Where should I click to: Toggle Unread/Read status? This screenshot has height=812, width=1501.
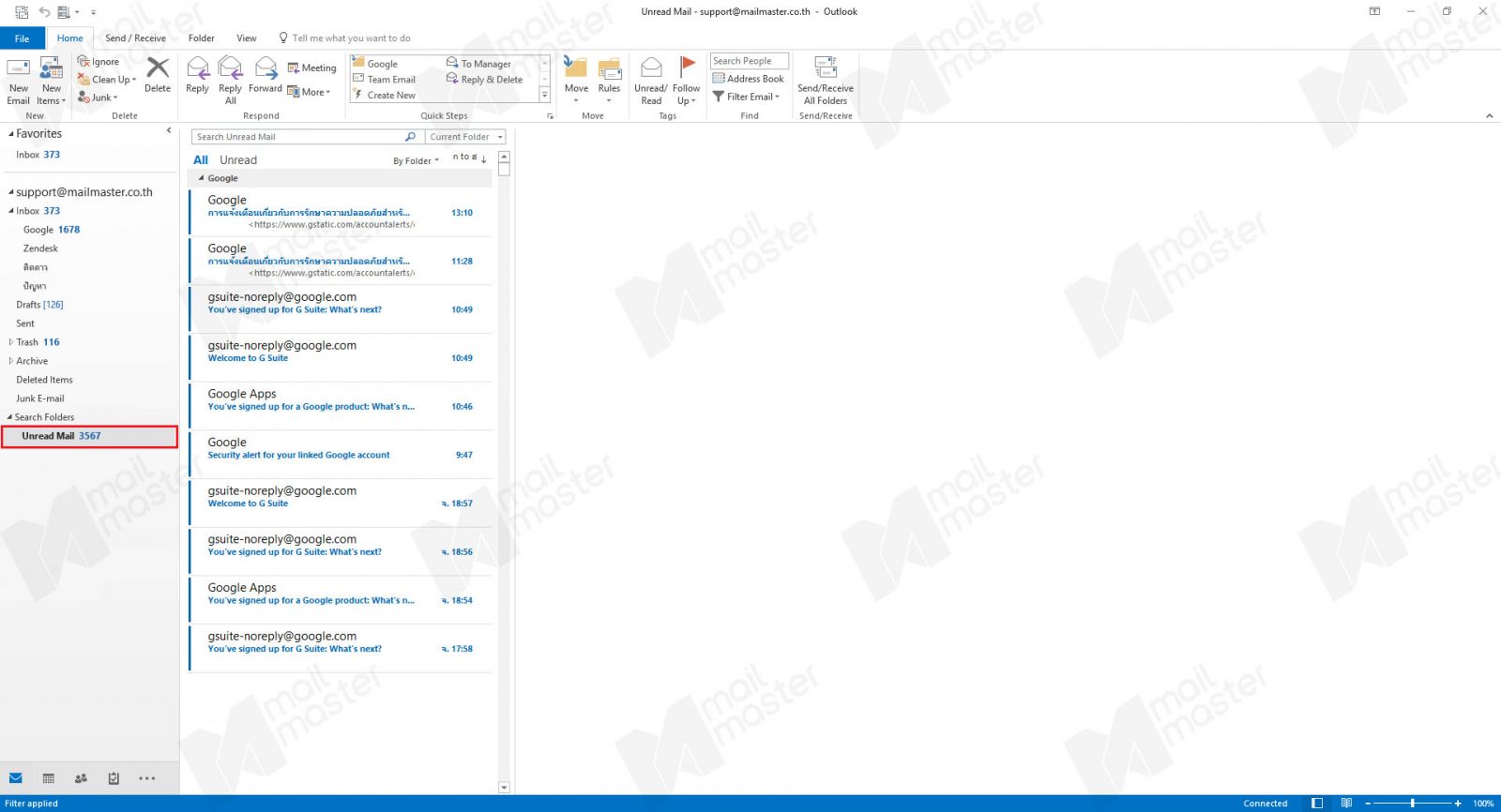(651, 81)
